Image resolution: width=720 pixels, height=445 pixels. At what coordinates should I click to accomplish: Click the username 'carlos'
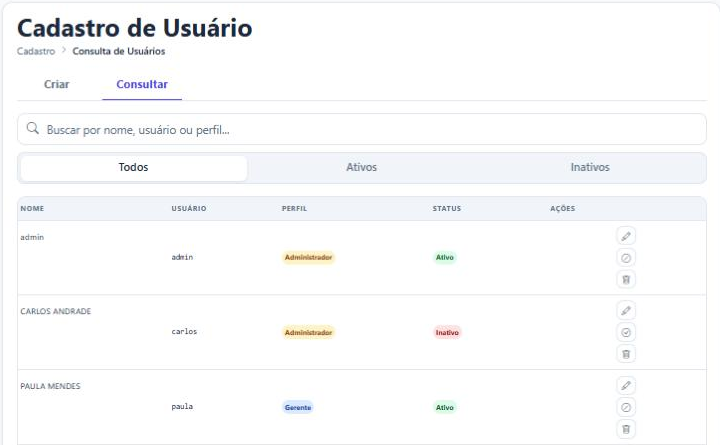184,332
